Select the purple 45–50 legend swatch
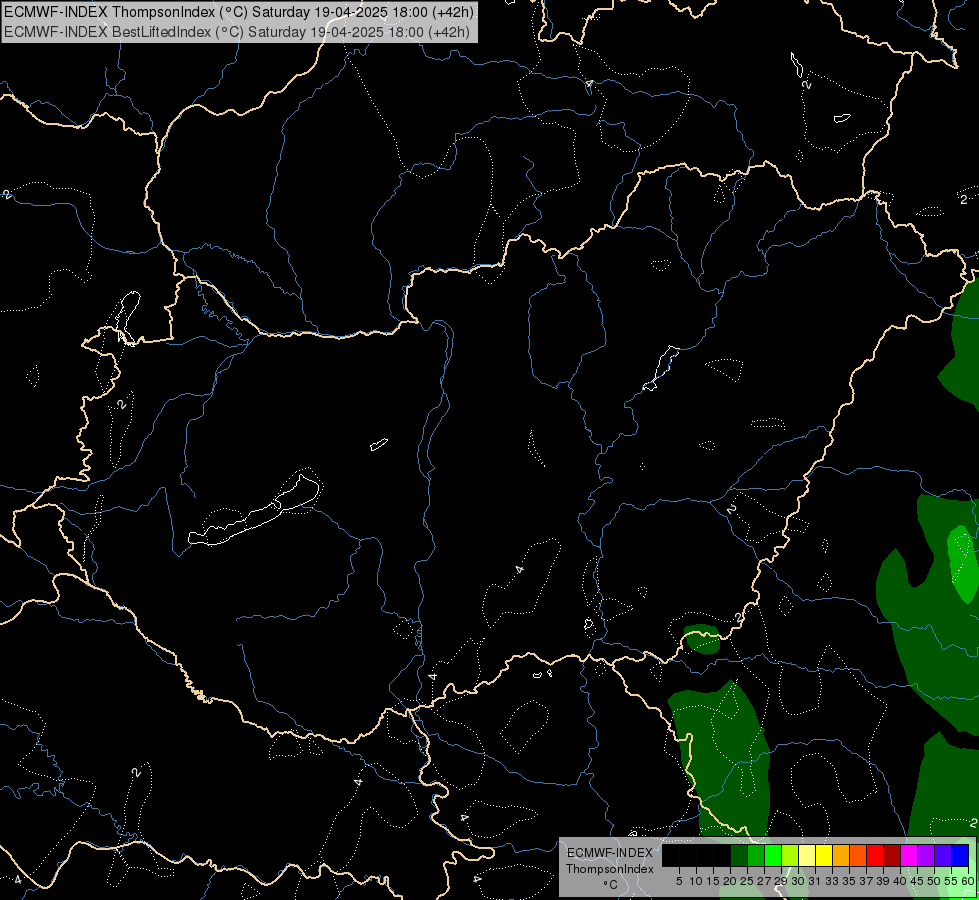Image resolution: width=979 pixels, height=900 pixels. [x=926, y=855]
